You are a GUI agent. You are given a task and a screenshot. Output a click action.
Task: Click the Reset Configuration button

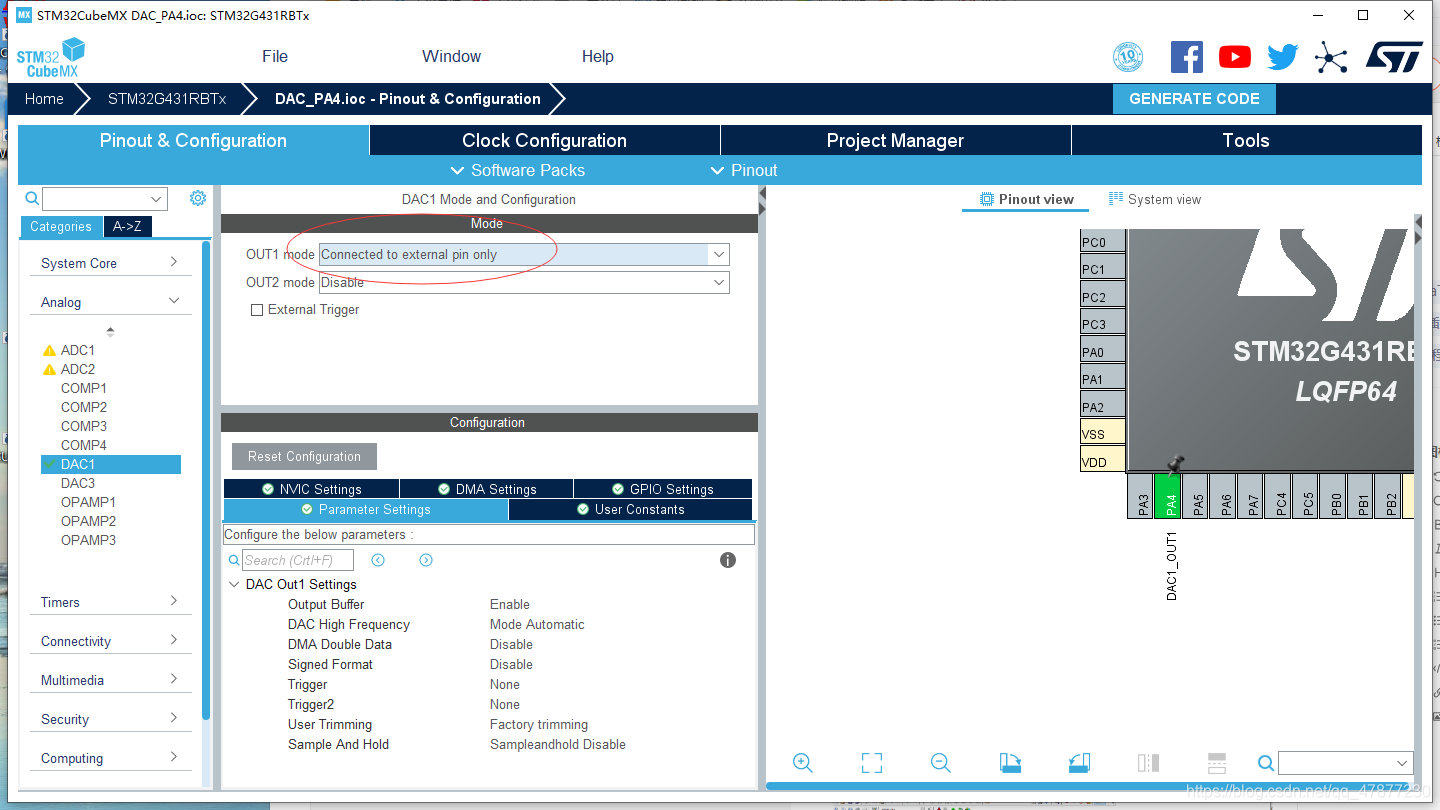coord(304,456)
